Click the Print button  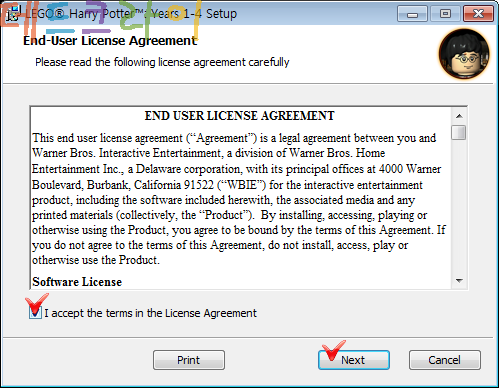pos(189,360)
